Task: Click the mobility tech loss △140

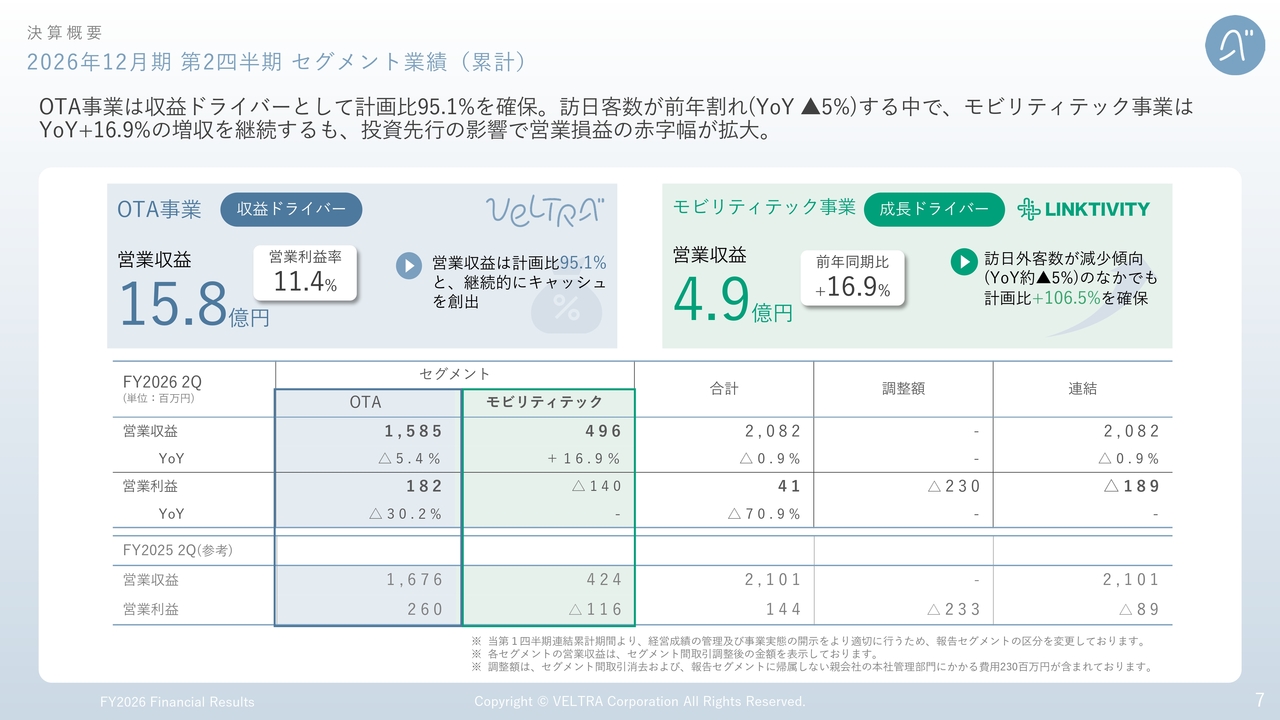Action: [597, 486]
